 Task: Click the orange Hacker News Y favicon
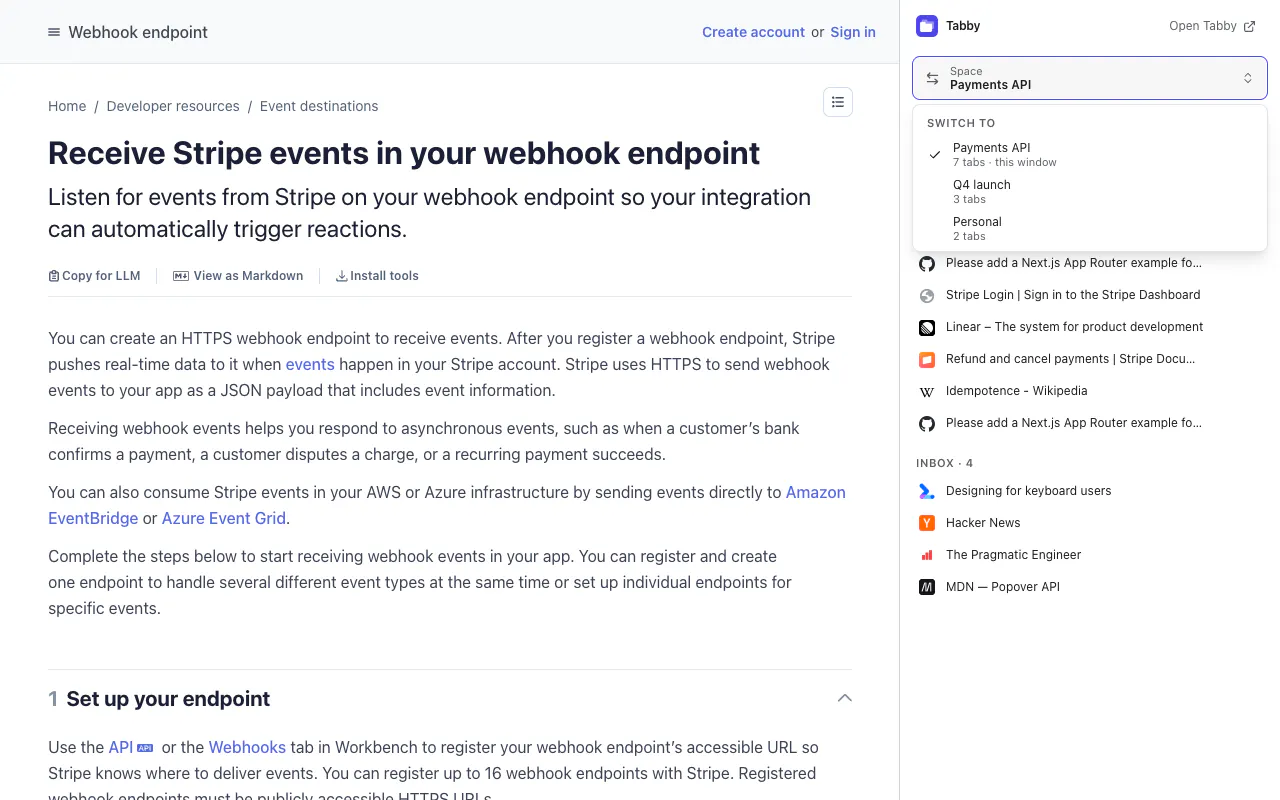click(x=927, y=523)
